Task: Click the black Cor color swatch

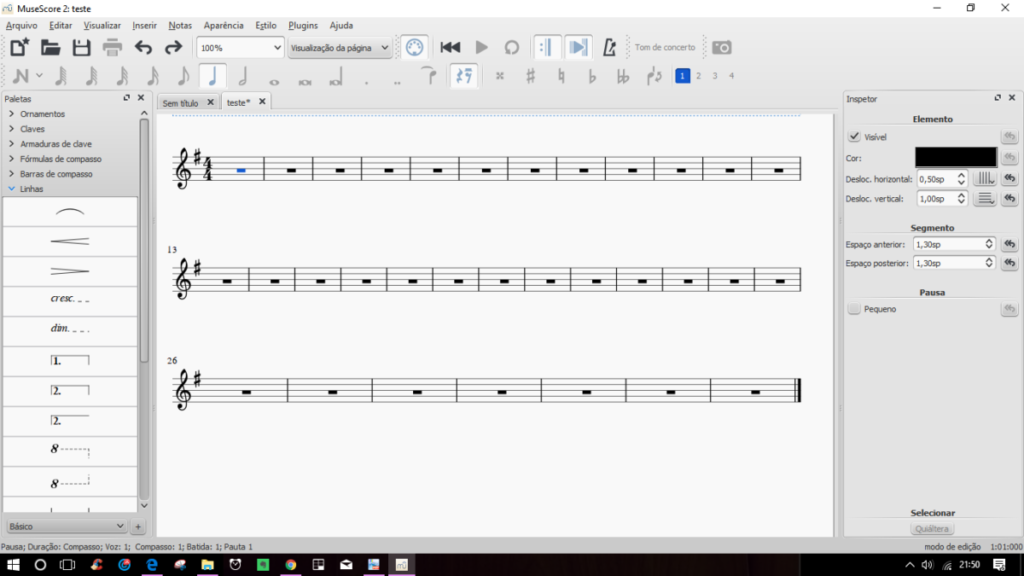Action: [x=955, y=157]
